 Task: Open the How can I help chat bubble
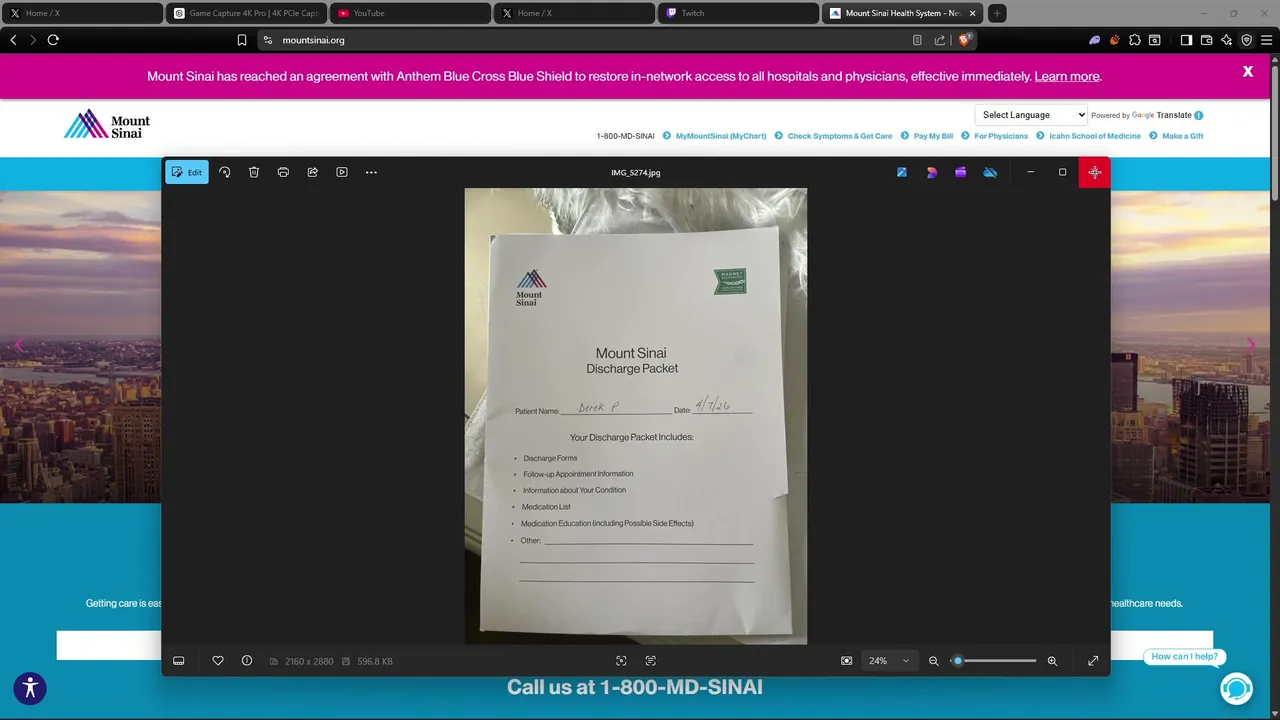(1184, 656)
